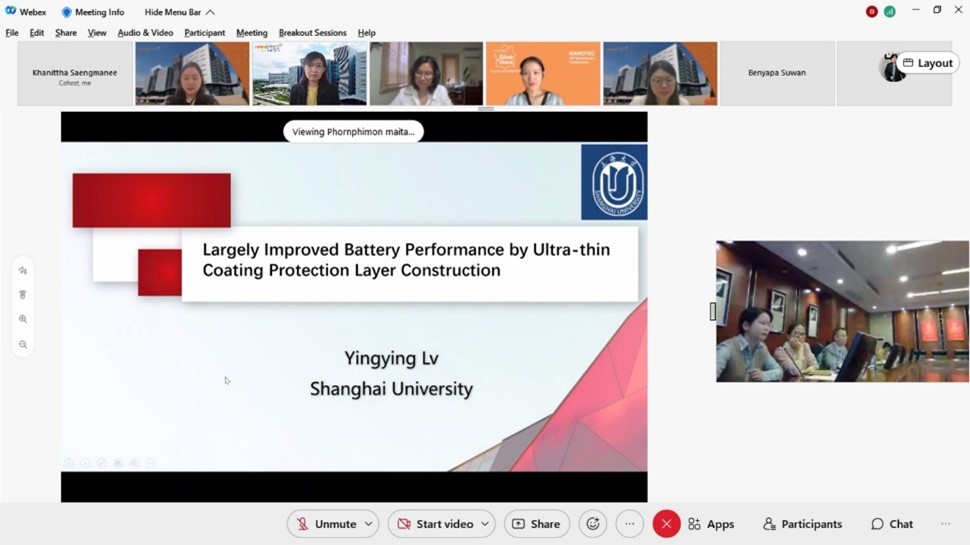Open the Apps panel
This screenshot has height=545, width=970.
click(x=711, y=524)
